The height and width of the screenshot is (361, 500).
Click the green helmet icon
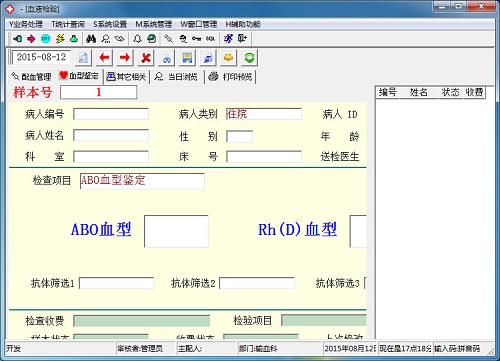click(x=152, y=39)
